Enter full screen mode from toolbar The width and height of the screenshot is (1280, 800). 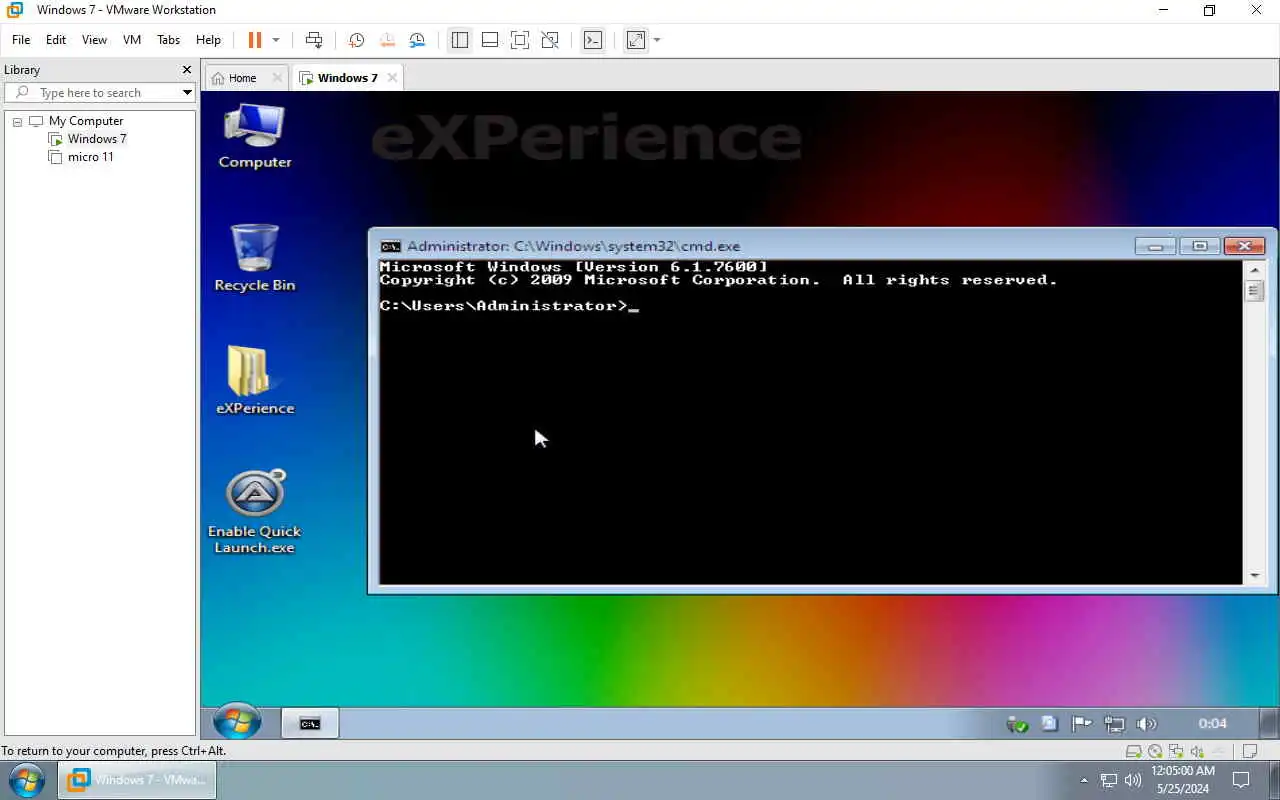pos(520,40)
